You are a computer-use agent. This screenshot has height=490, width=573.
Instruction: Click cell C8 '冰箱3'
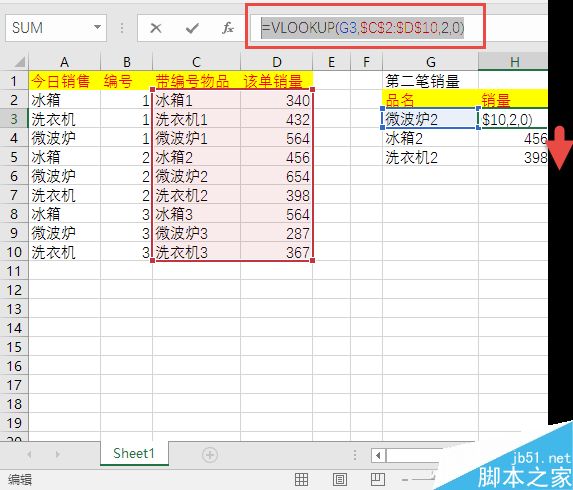[x=196, y=214]
